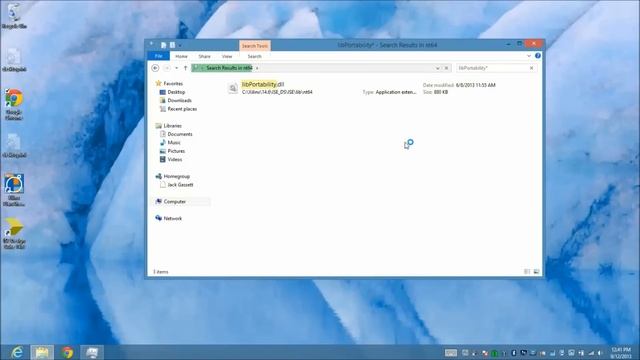Select the Search Tools contextual tab
Viewport: 640px width, 360px height.
[255, 46]
